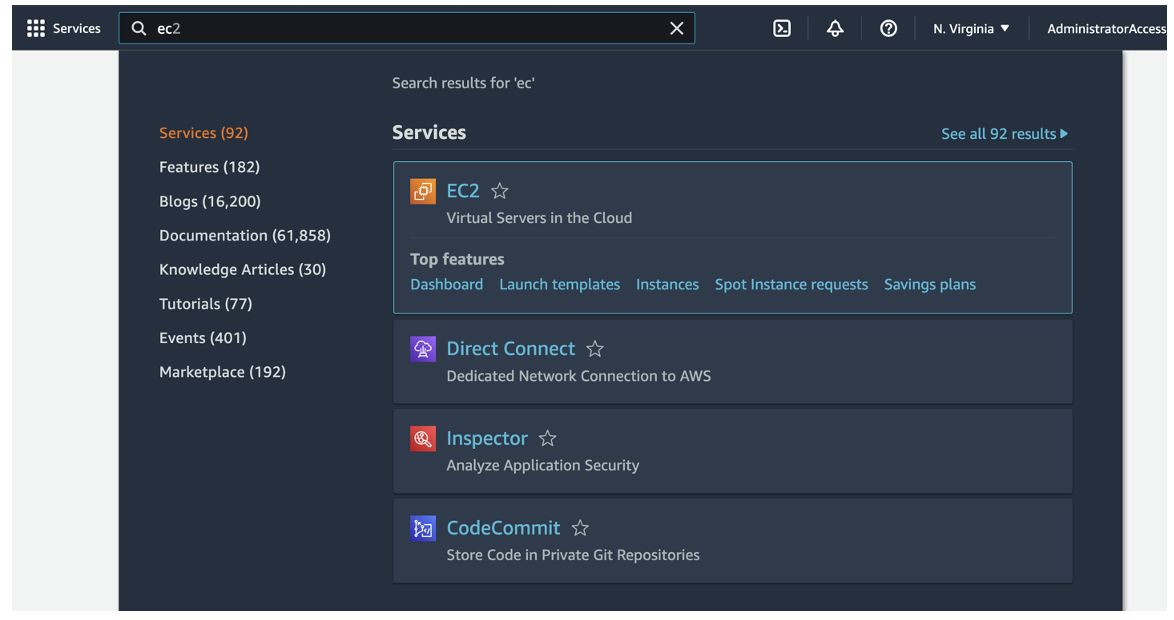This screenshot has width=1174, height=620.
Task: Expand See all 92 results
Action: point(1005,134)
